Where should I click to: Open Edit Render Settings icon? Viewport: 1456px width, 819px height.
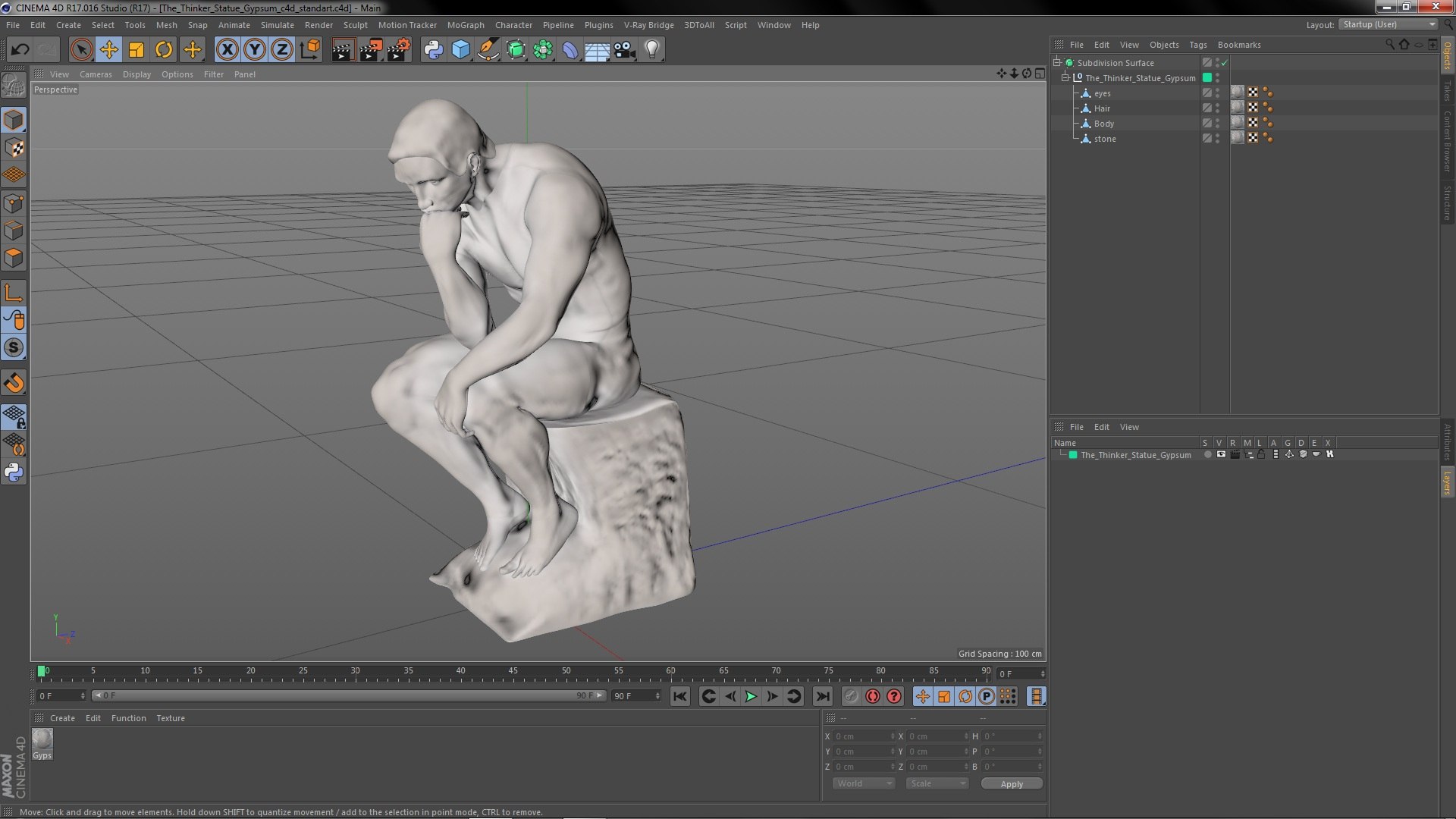[398, 50]
